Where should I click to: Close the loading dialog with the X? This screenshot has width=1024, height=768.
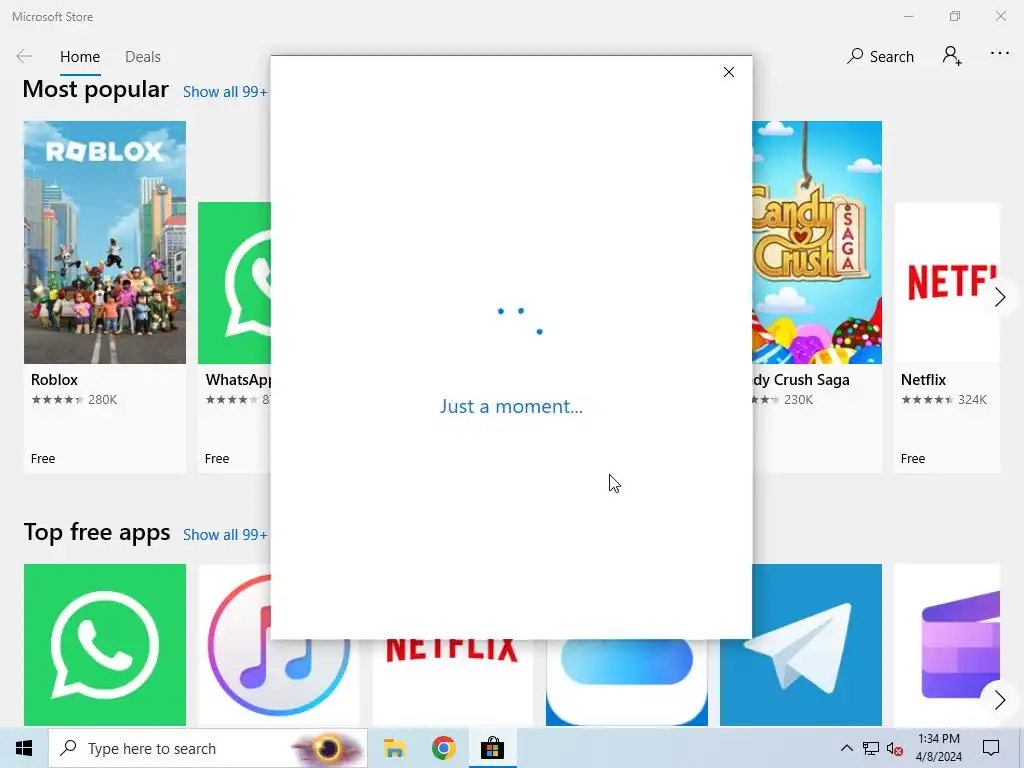click(729, 72)
